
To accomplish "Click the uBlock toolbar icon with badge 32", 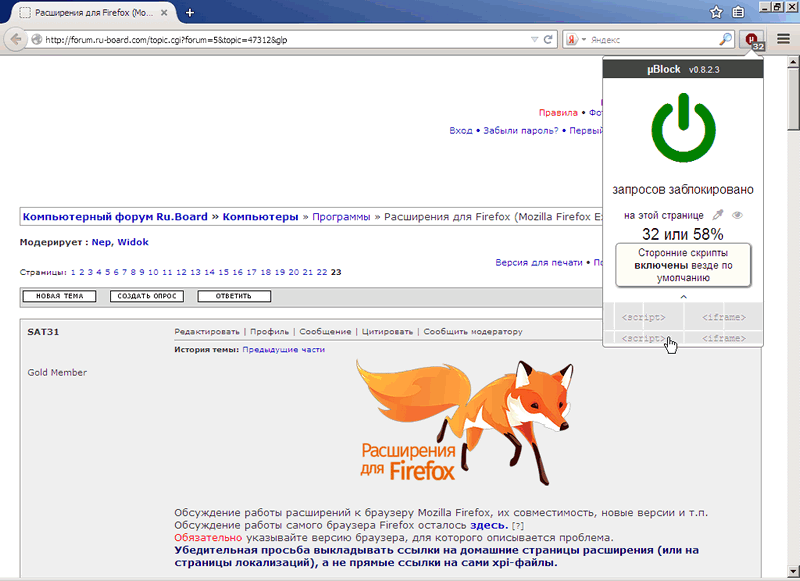I will [x=752, y=39].
